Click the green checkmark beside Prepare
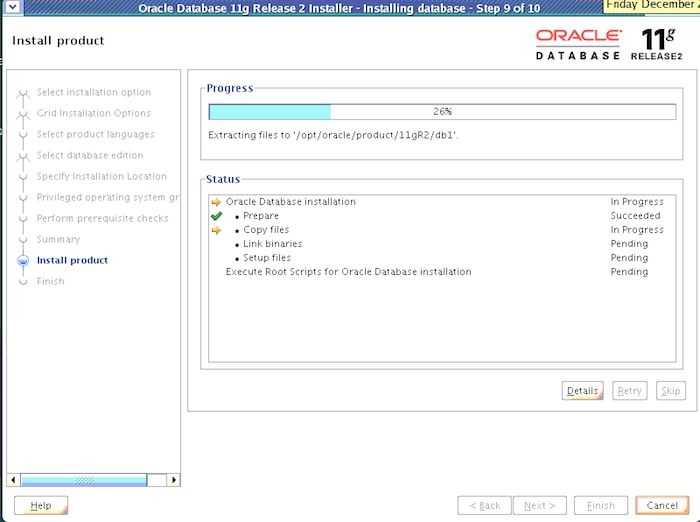Image resolution: width=700 pixels, height=522 pixels. (217, 216)
